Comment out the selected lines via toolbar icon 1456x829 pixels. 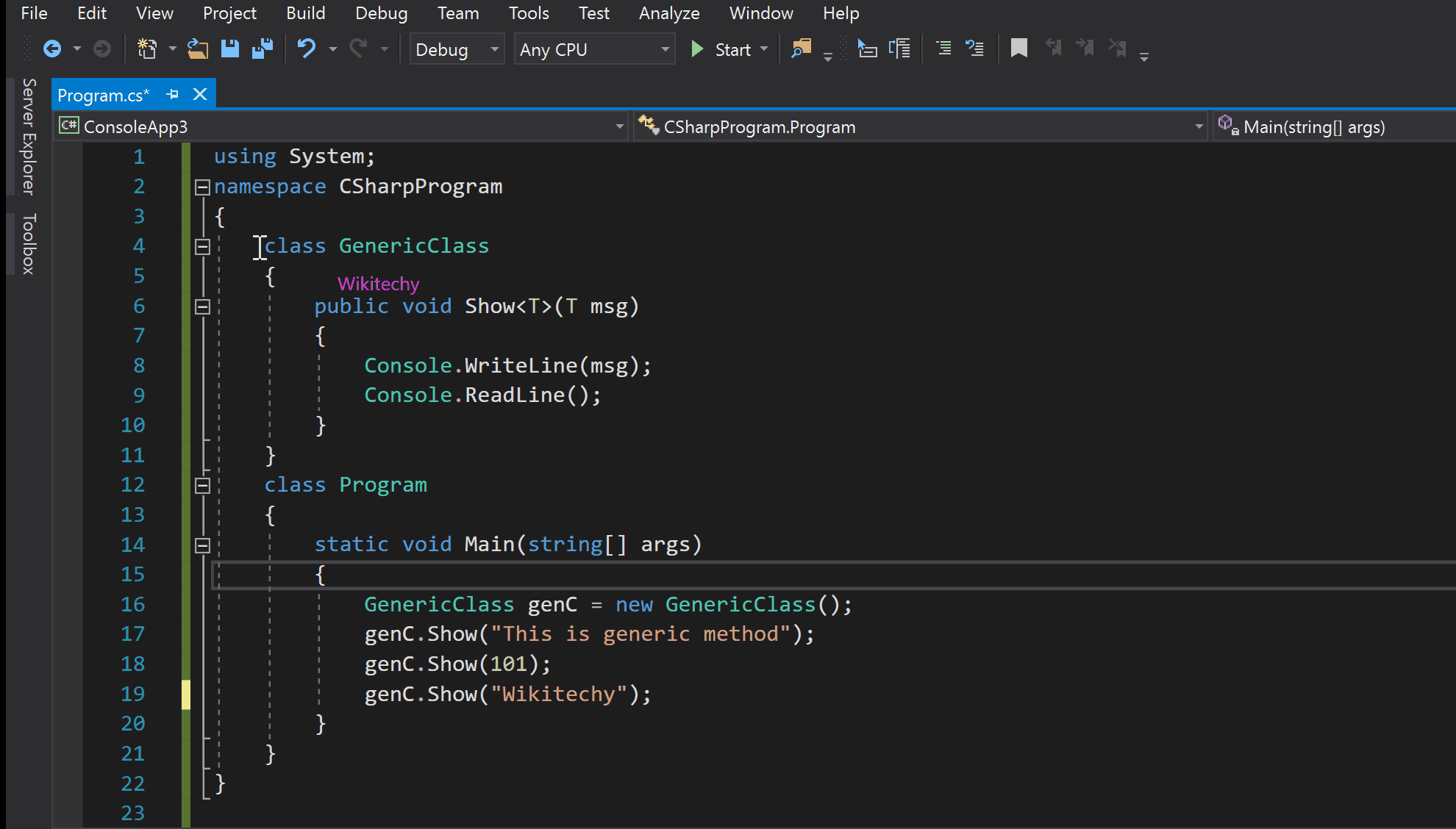point(943,49)
